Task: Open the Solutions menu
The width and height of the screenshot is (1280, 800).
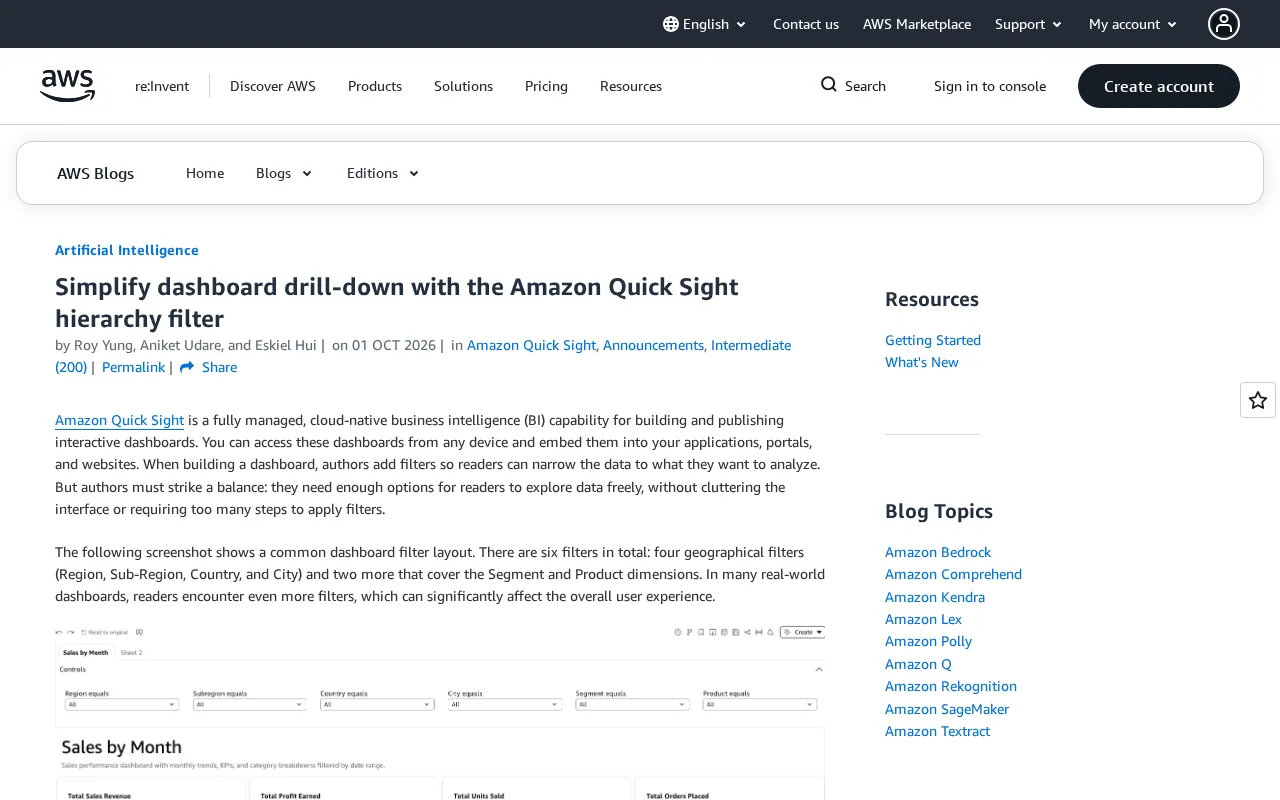Action: (463, 86)
